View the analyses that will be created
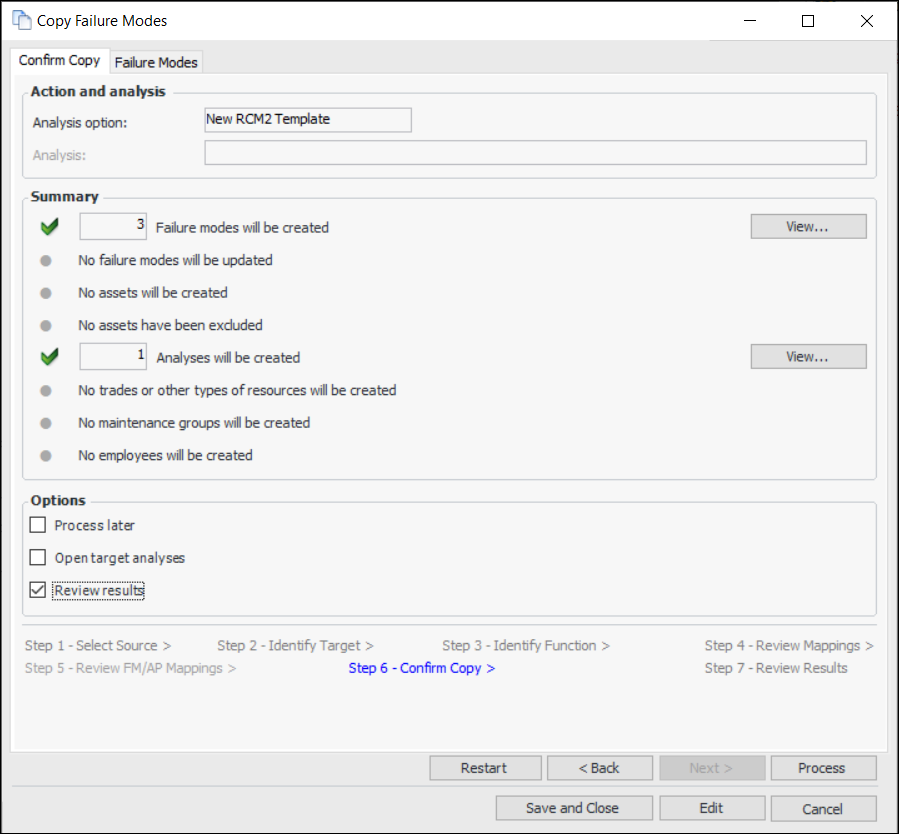This screenshot has width=899, height=834. click(x=808, y=357)
